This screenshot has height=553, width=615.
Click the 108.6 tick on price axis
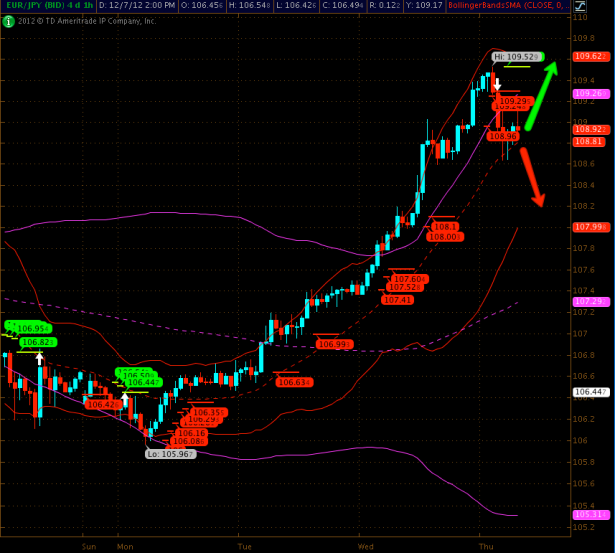[x=584, y=164]
